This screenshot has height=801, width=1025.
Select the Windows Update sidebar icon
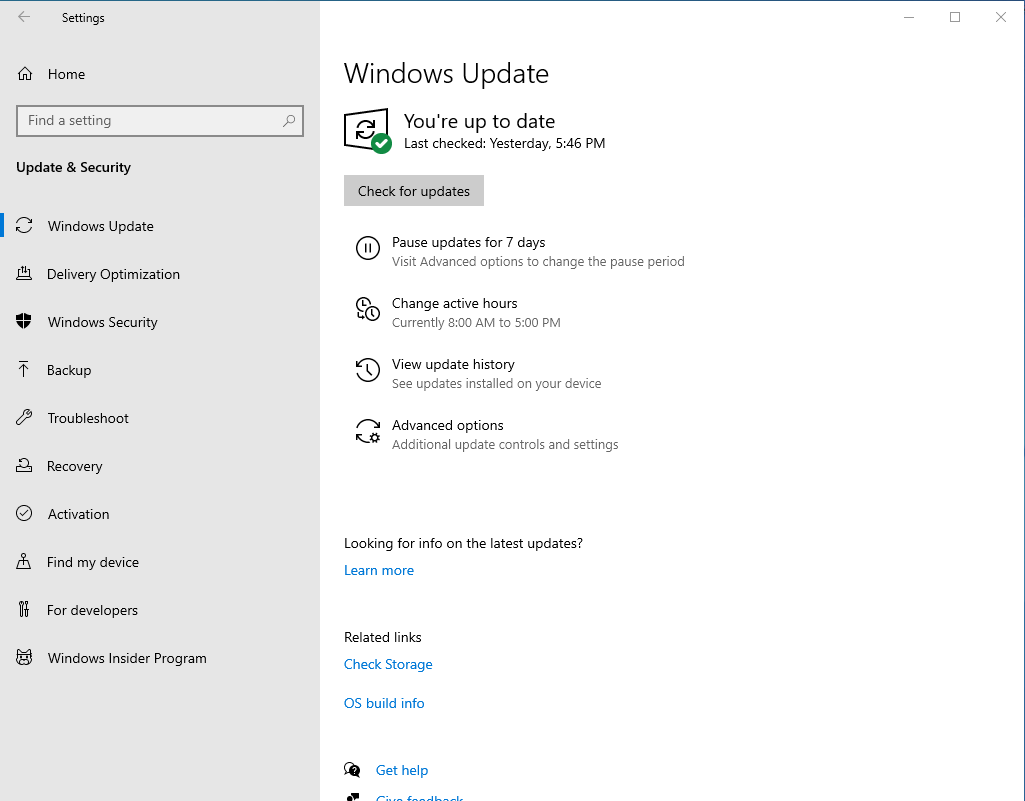24,225
